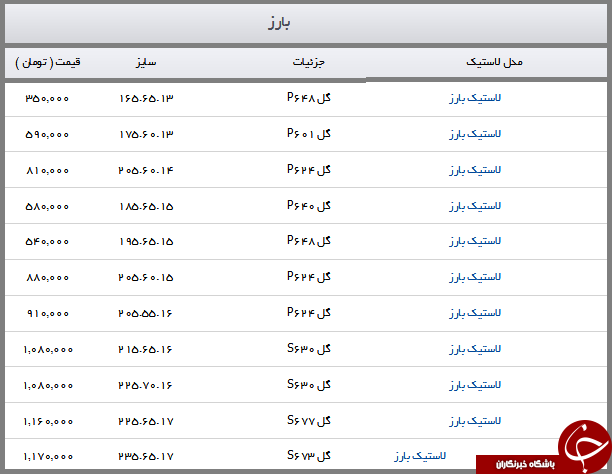Click the قیمت (تومان) column header
Image resolution: width=612 pixels, height=474 pixels.
pos(48,62)
